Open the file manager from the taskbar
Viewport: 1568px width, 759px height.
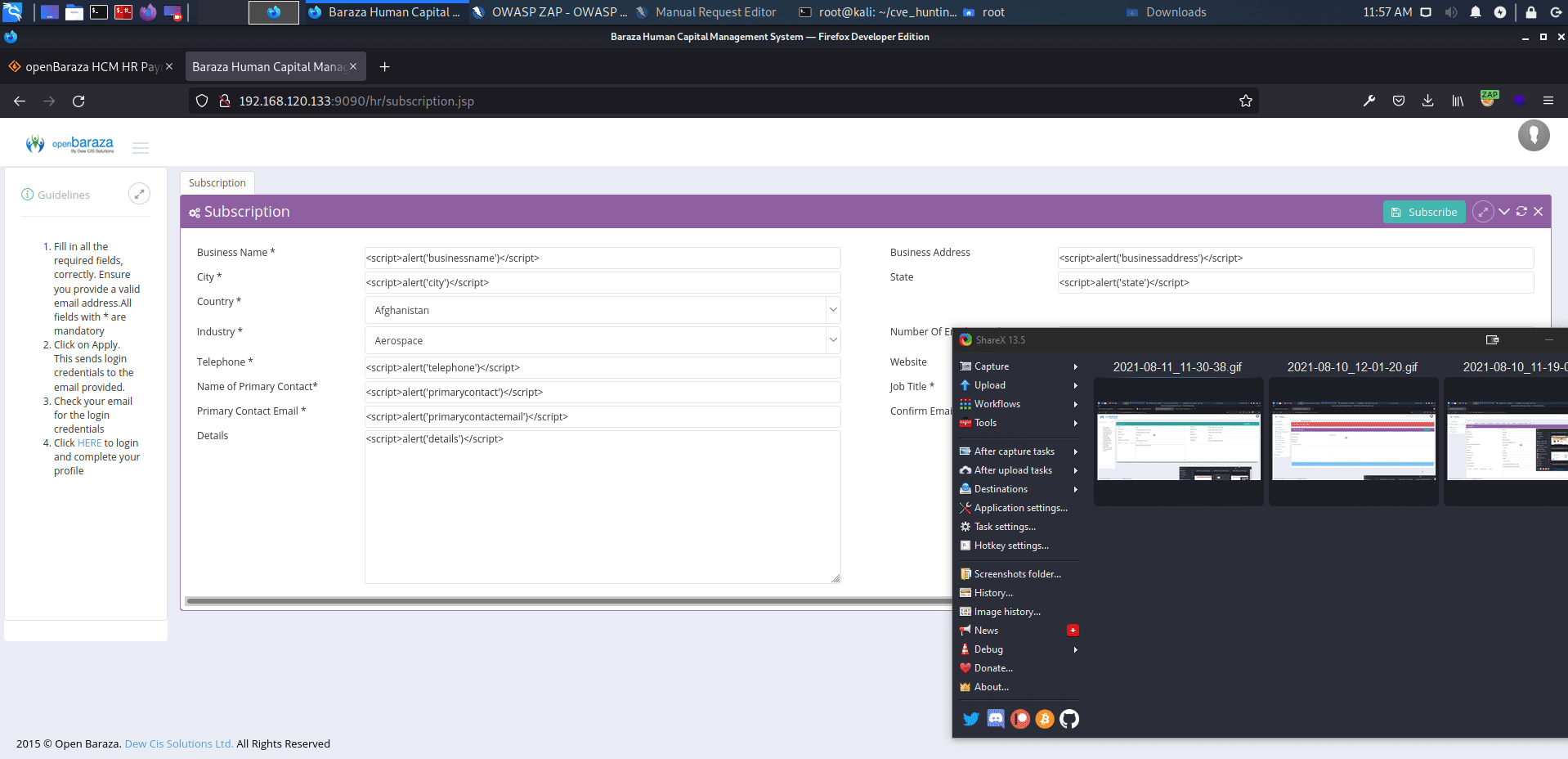click(x=74, y=11)
